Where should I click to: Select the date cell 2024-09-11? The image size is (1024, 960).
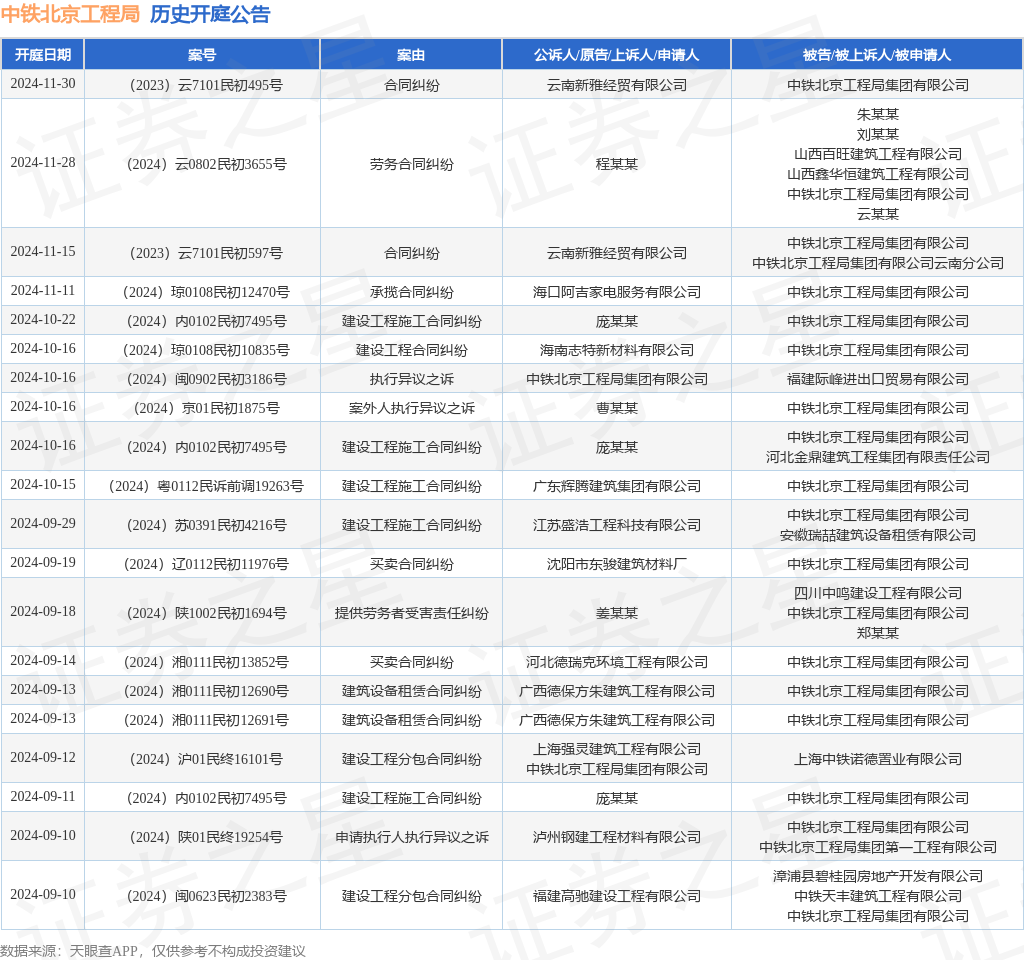43,797
